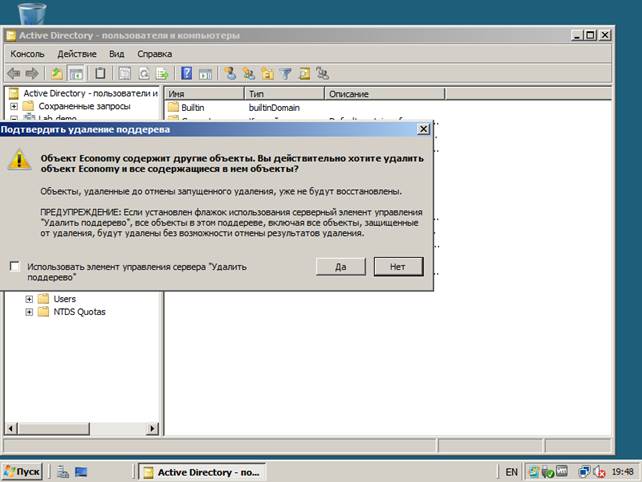Open Properties via the toolbar sheet icon
Image resolution: width=642 pixels, height=482 pixels.
point(124,74)
